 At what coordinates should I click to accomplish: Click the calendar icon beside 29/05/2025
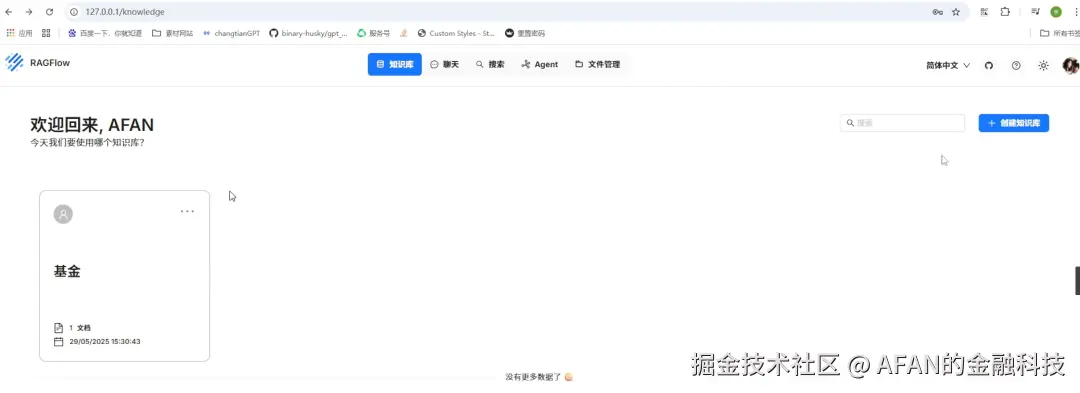59,341
